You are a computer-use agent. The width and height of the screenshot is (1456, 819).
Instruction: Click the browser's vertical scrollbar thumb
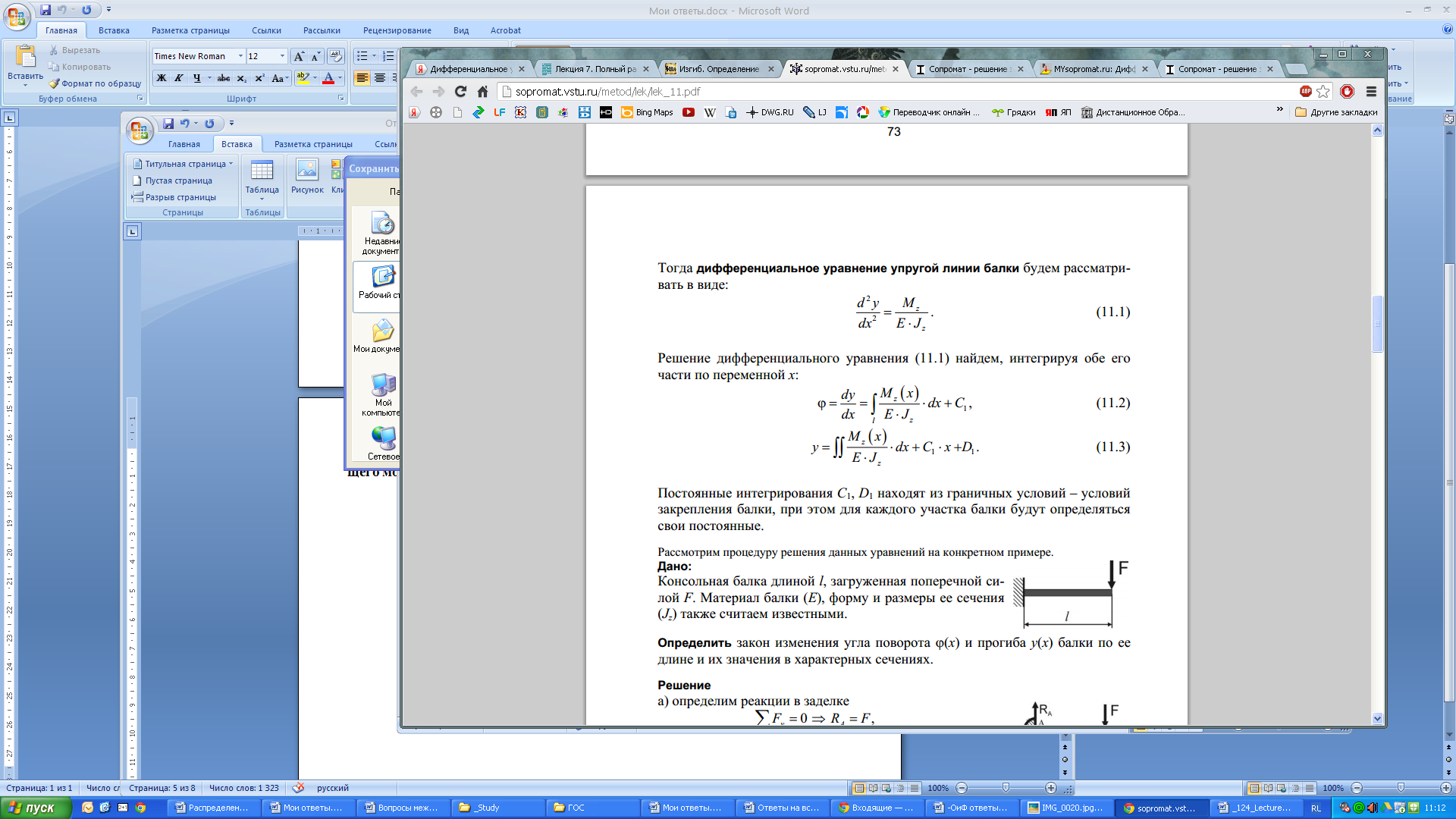point(1377,324)
